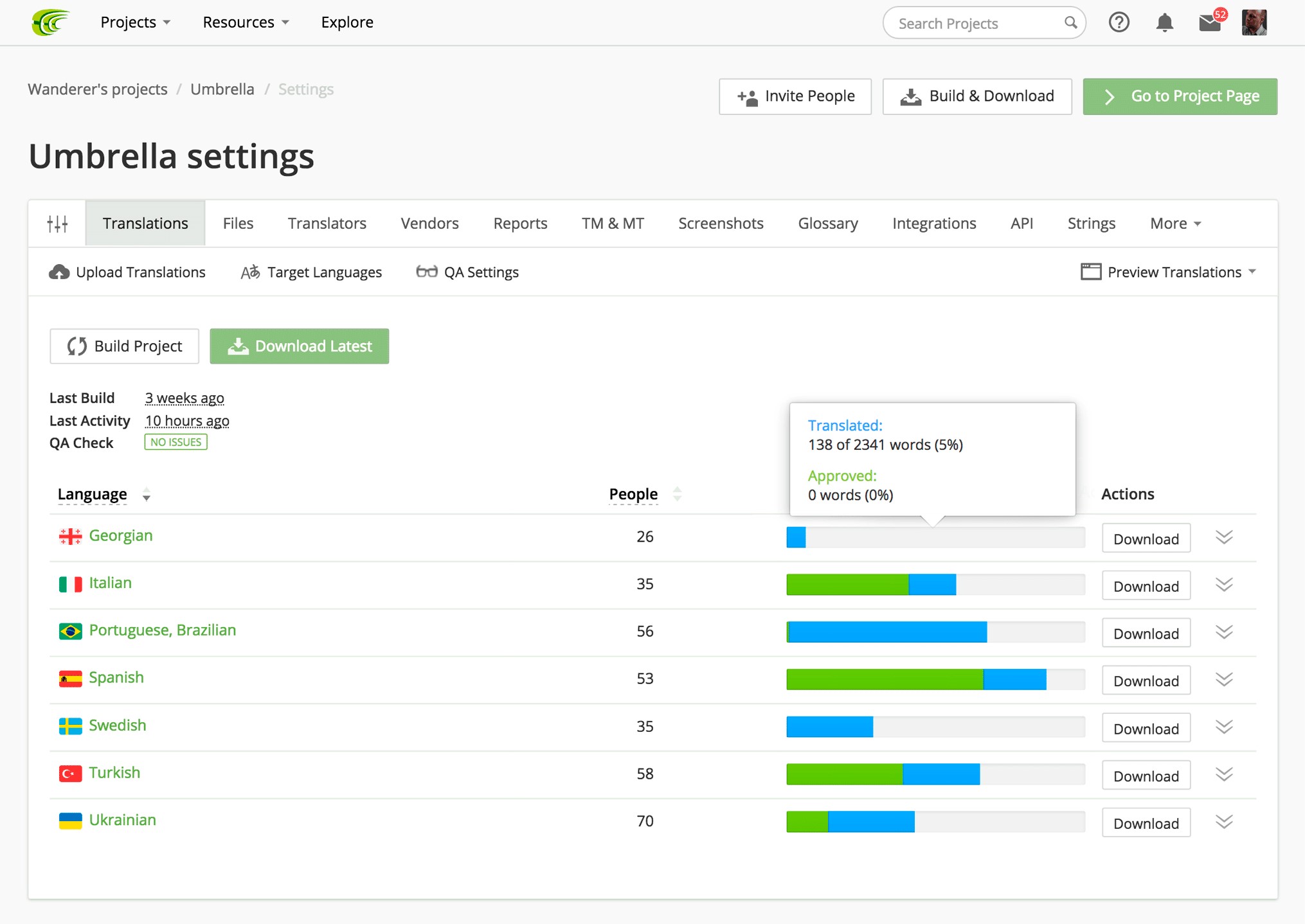Click the Crowdin logo icon
Viewport: 1305px width, 924px height.
pyautogui.click(x=50, y=22)
